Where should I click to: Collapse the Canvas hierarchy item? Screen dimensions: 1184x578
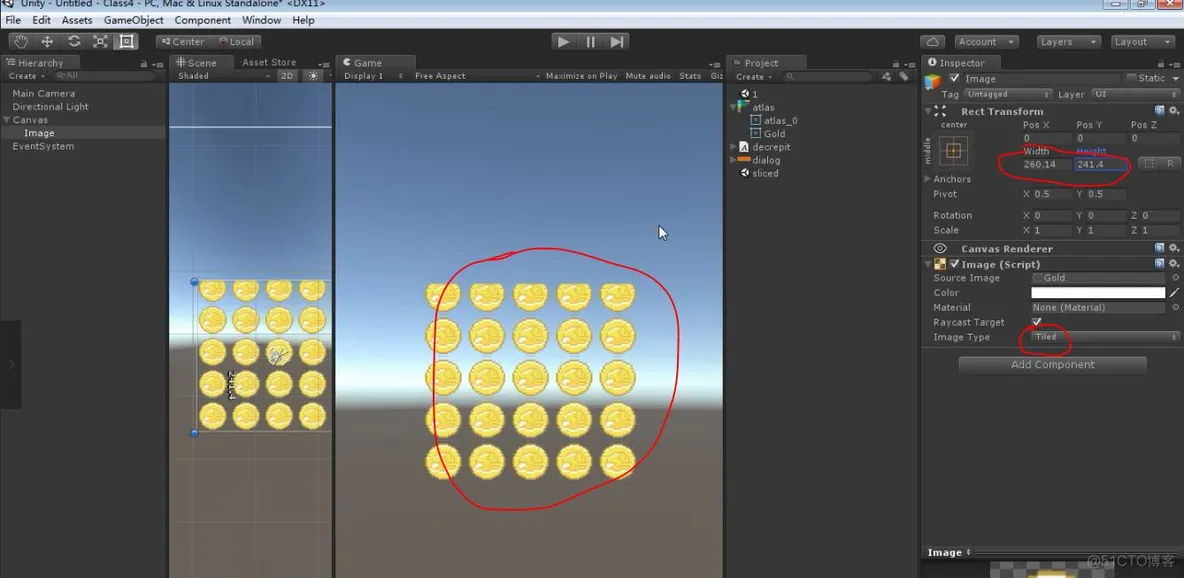7,120
